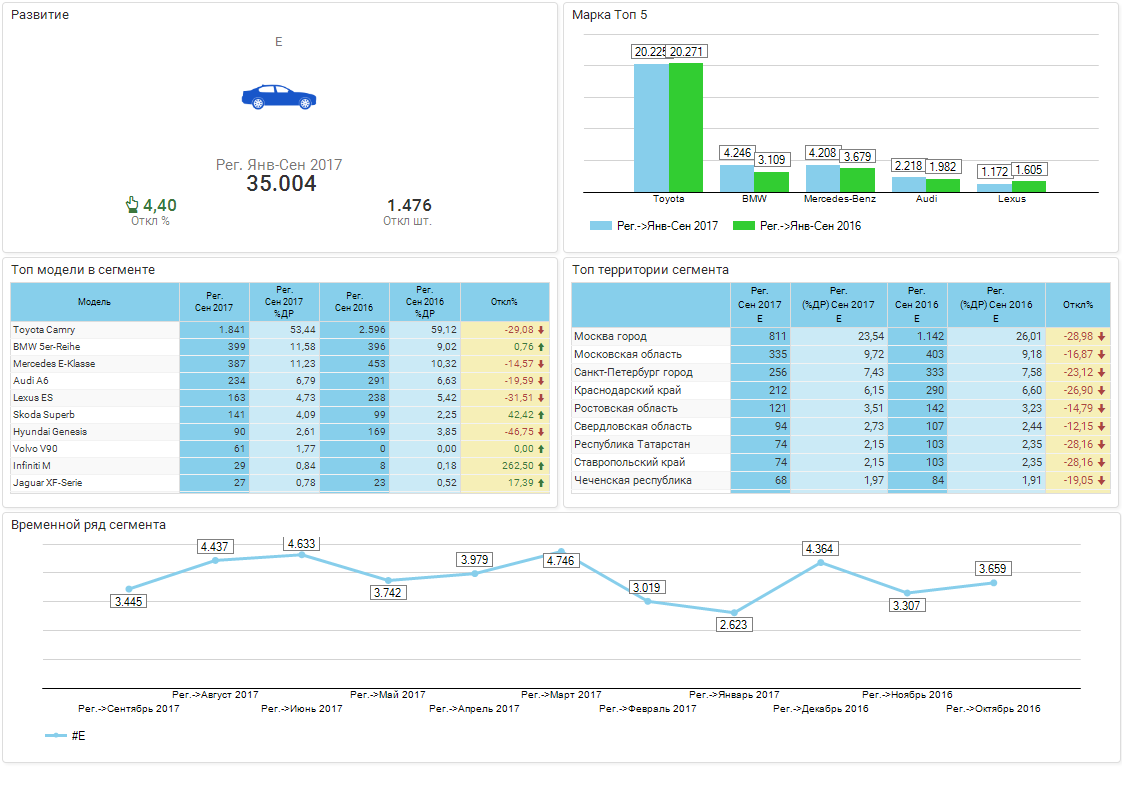Sort by the Модель column header

click(94, 302)
